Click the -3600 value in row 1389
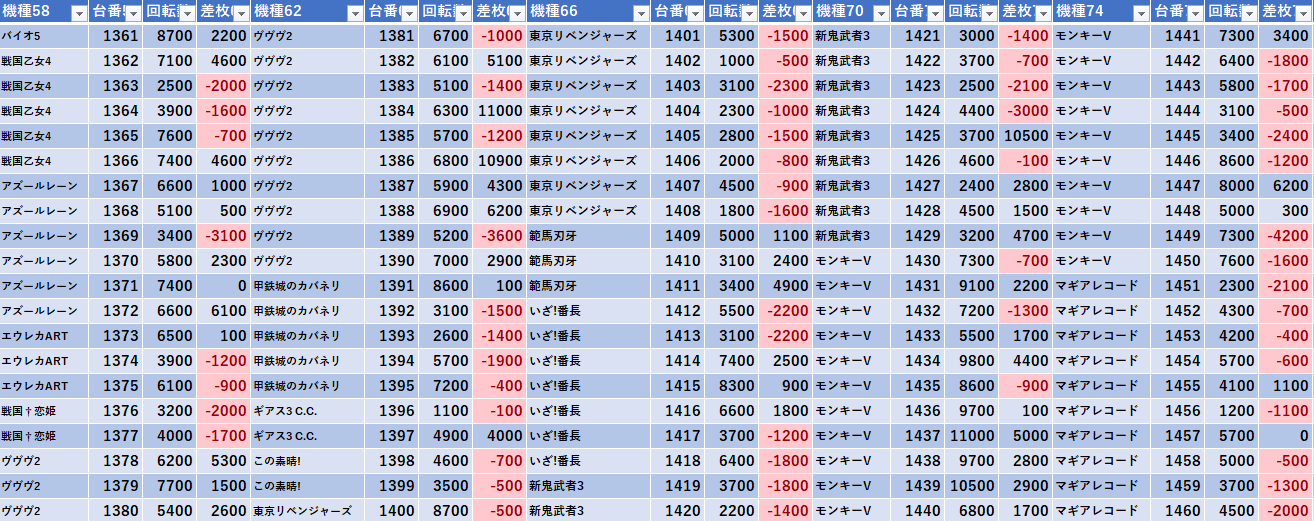The width and height of the screenshot is (1314, 521). [500, 236]
